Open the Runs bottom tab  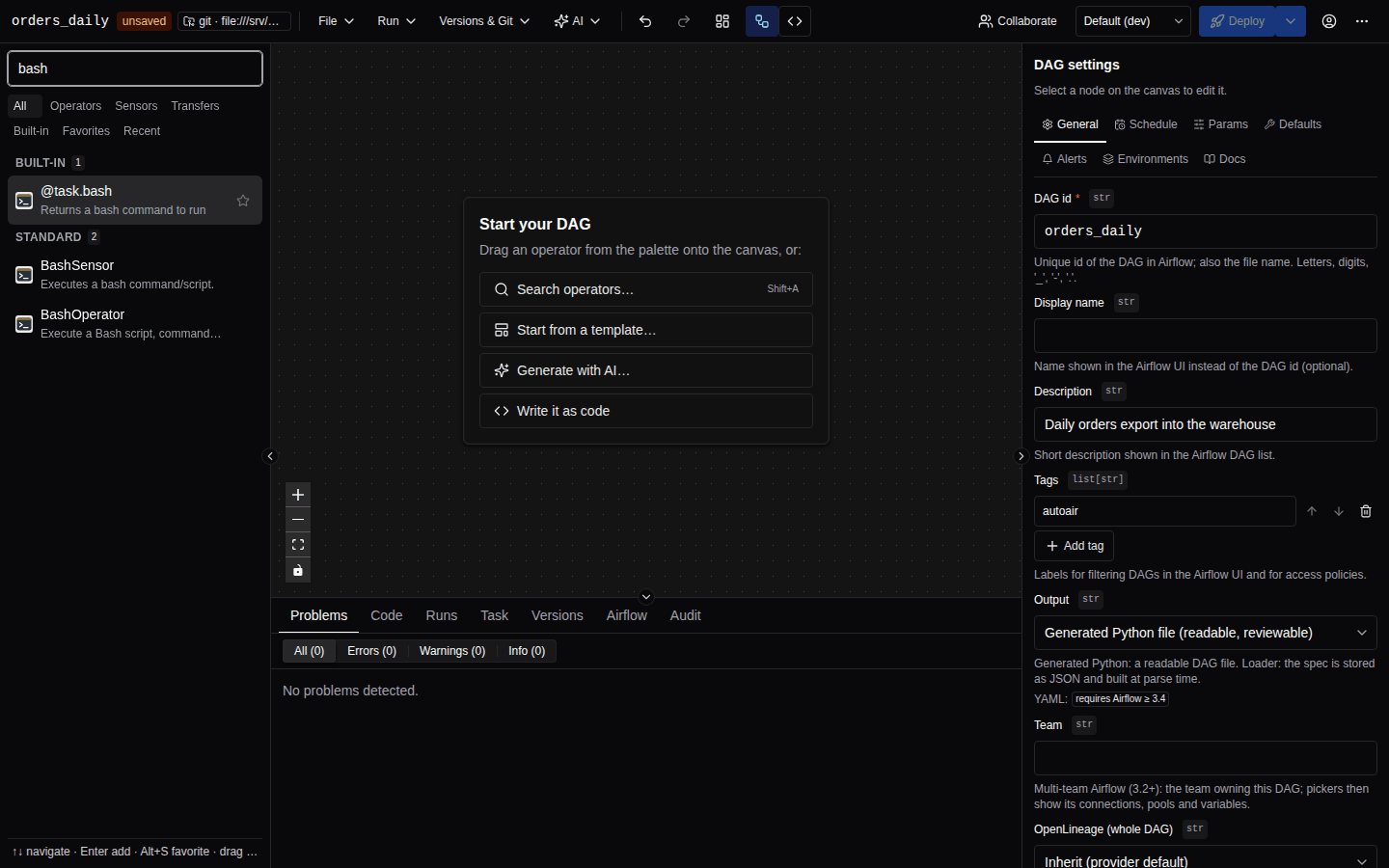(442, 615)
